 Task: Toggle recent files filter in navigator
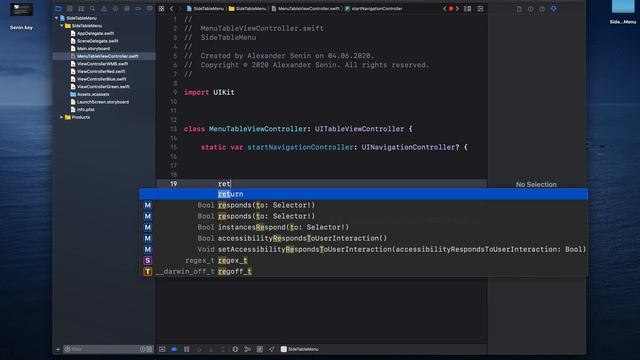(x=142, y=349)
